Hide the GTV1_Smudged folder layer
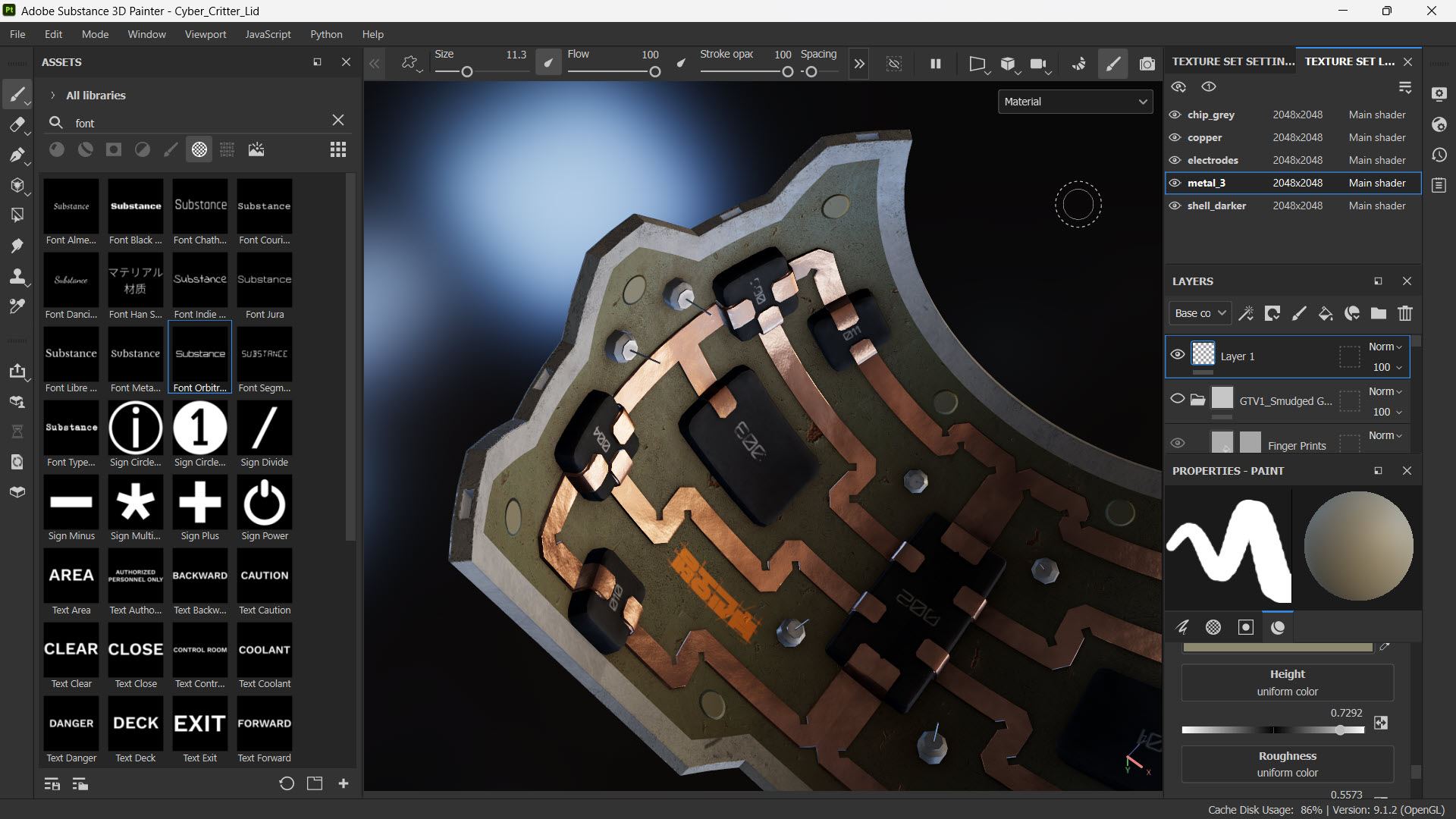This screenshot has width=1456, height=819. click(x=1178, y=399)
